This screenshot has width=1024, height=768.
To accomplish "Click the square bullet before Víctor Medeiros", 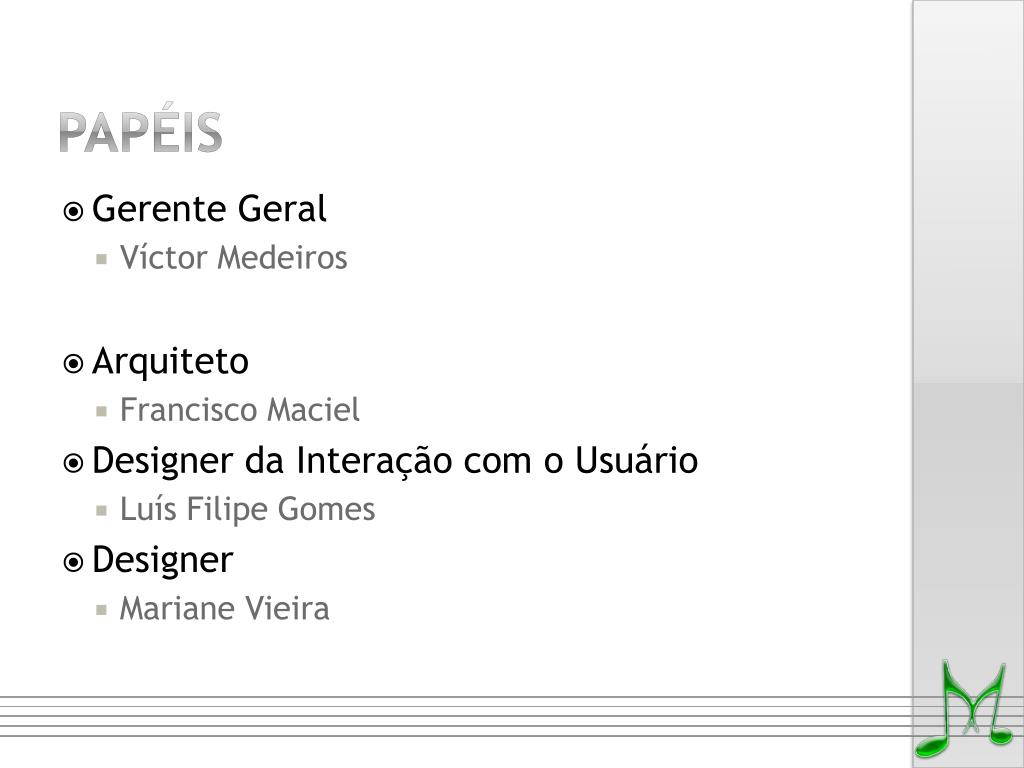I will 101,259.
